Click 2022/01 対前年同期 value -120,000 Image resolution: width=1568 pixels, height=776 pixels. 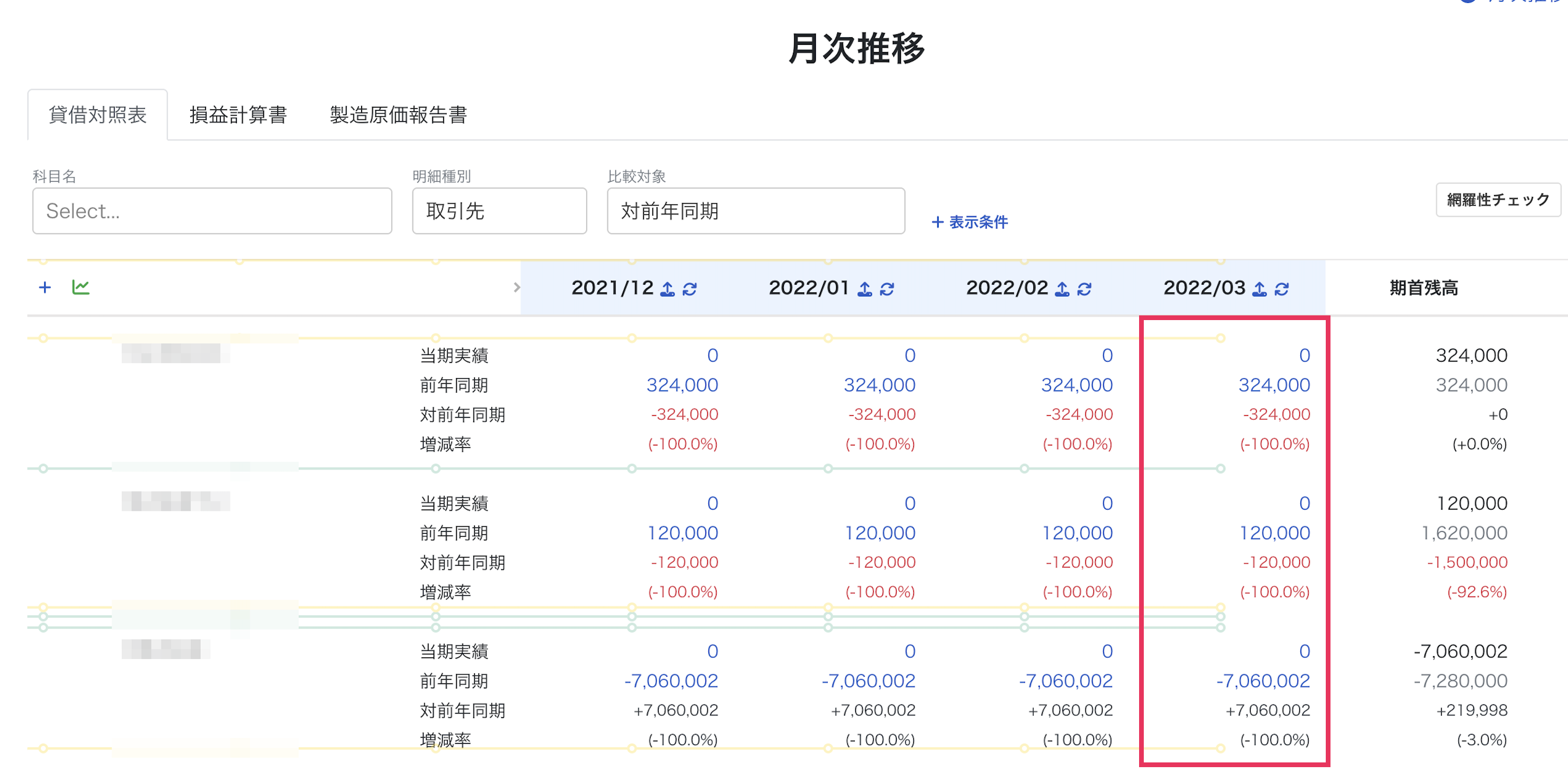[881, 562]
